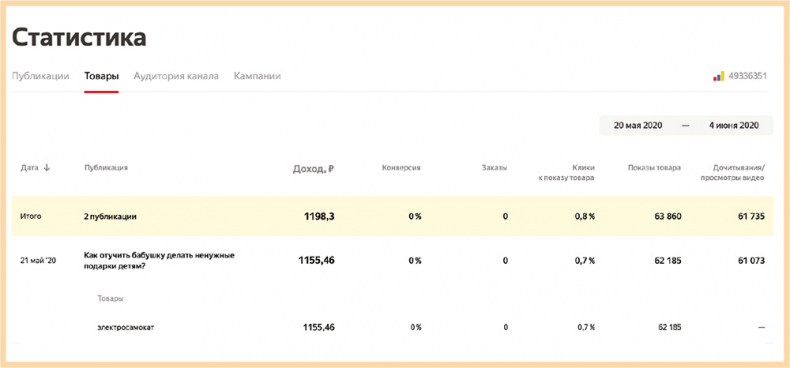The width and height of the screenshot is (790, 368).
Task: Sort by Дата column arrow
Action: point(47,168)
